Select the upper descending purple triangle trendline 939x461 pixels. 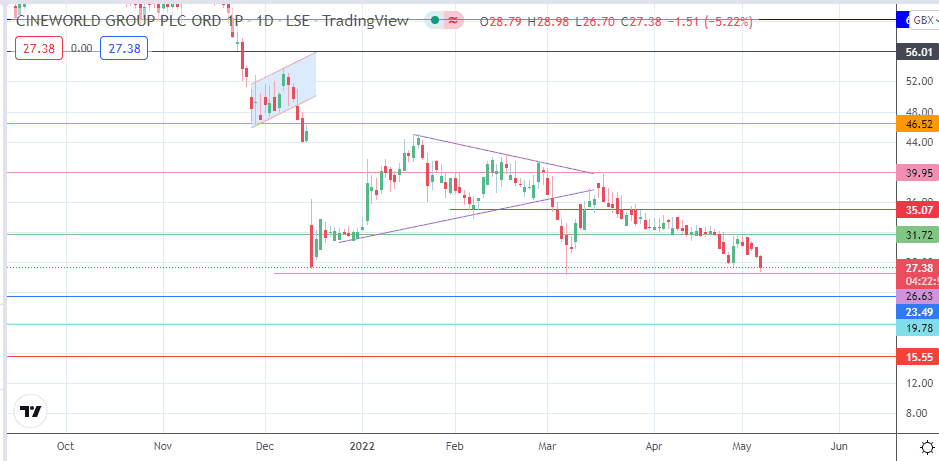point(504,154)
